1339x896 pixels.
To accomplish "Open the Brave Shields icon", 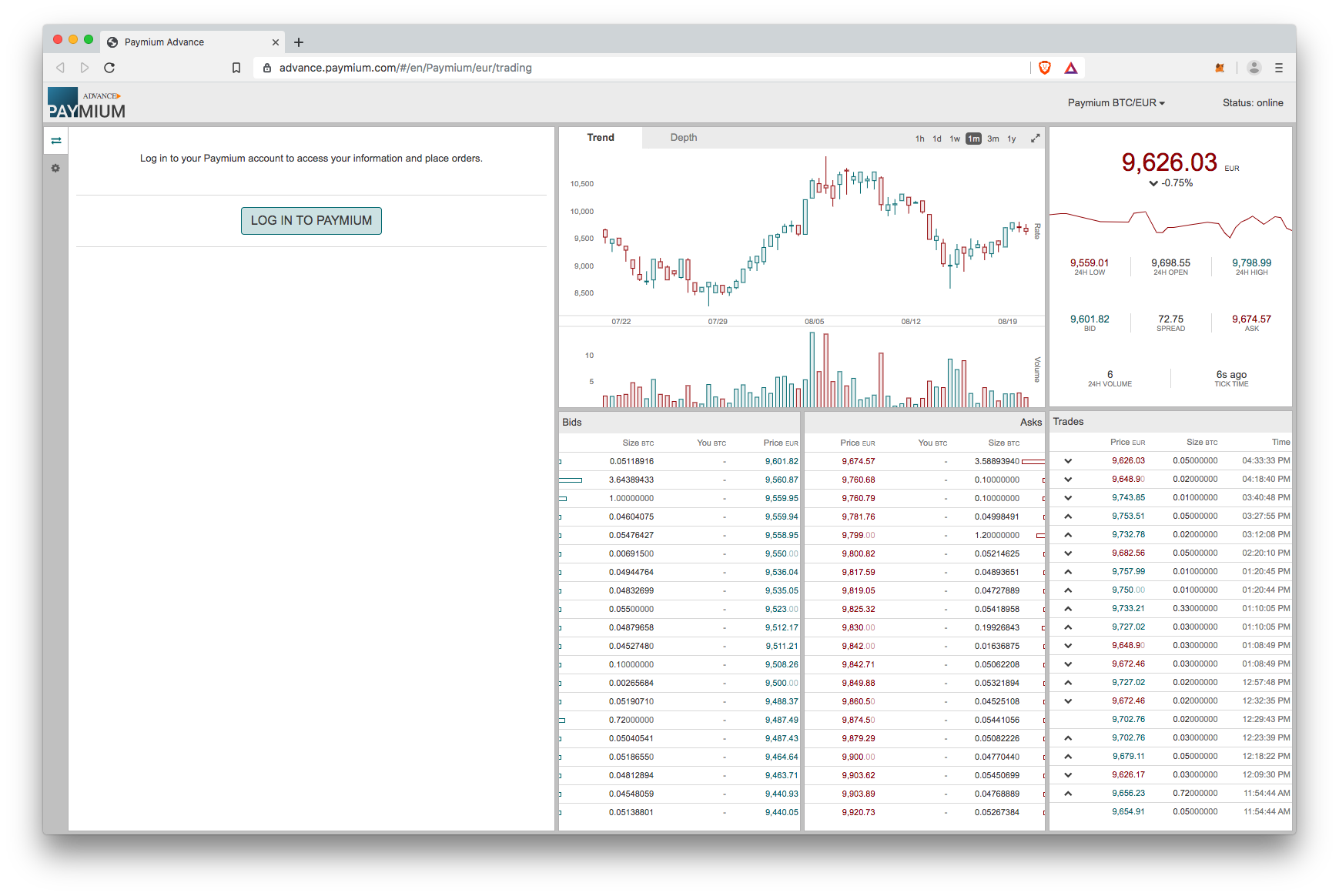I will point(1045,68).
